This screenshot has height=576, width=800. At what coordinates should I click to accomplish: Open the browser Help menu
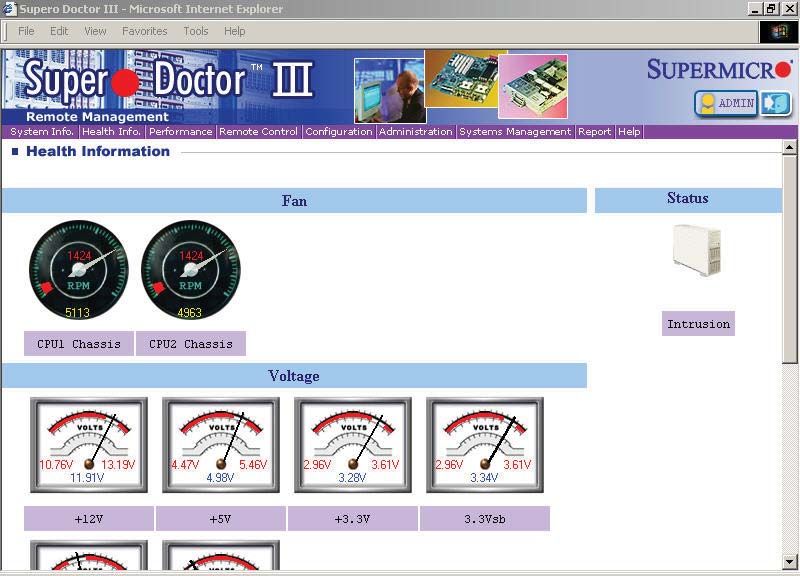(x=234, y=32)
